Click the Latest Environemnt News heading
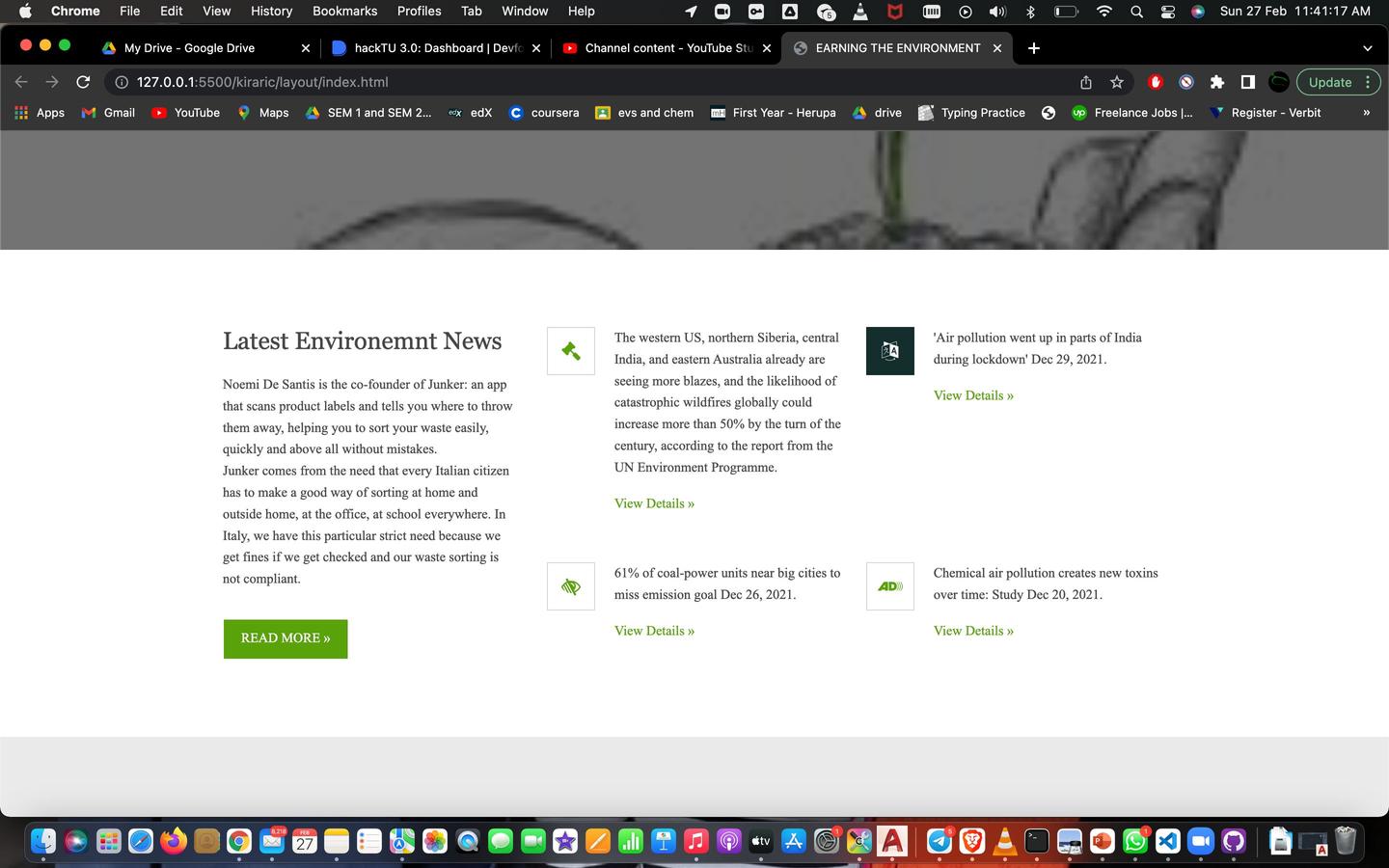Image resolution: width=1389 pixels, height=868 pixels. (362, 341)
